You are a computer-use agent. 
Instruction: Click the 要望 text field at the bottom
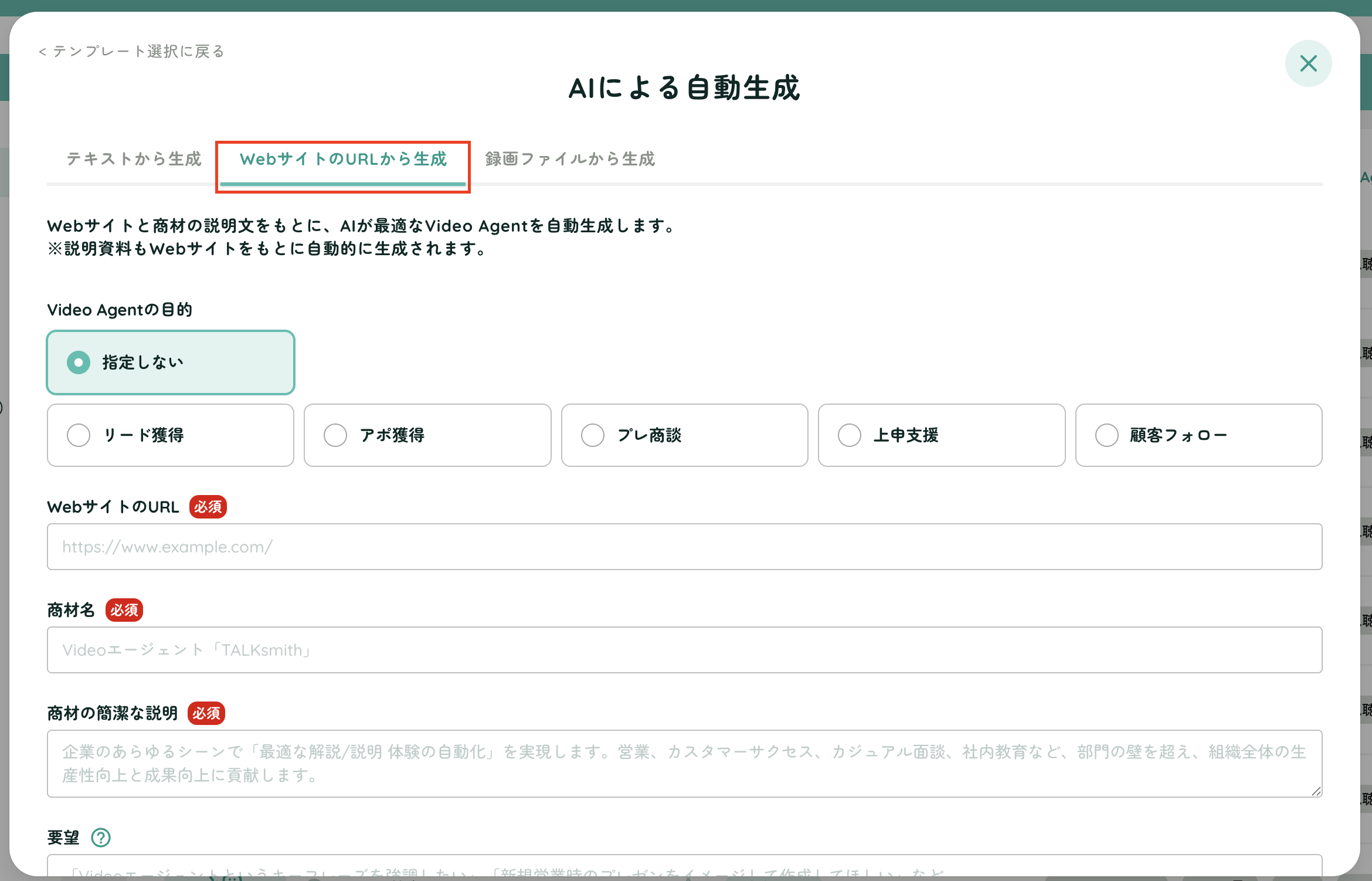point(684,866)
